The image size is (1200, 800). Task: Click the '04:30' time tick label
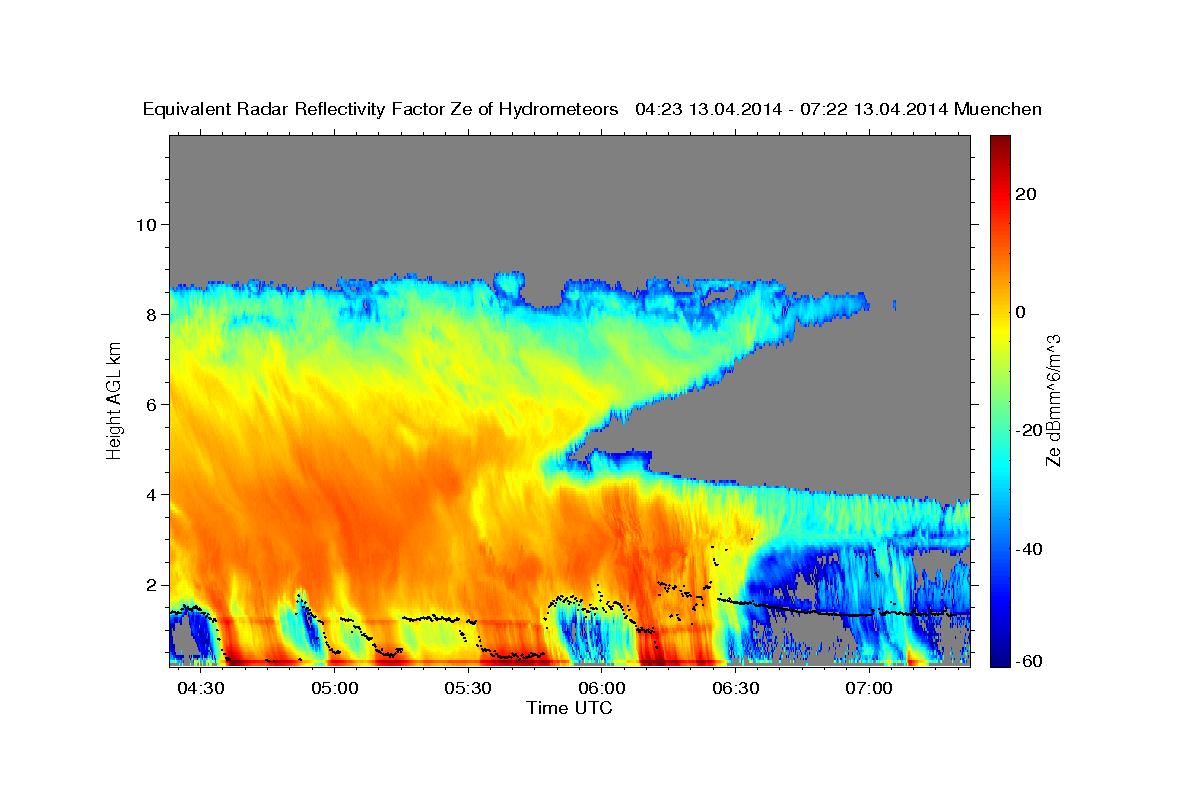click(200, 689)
